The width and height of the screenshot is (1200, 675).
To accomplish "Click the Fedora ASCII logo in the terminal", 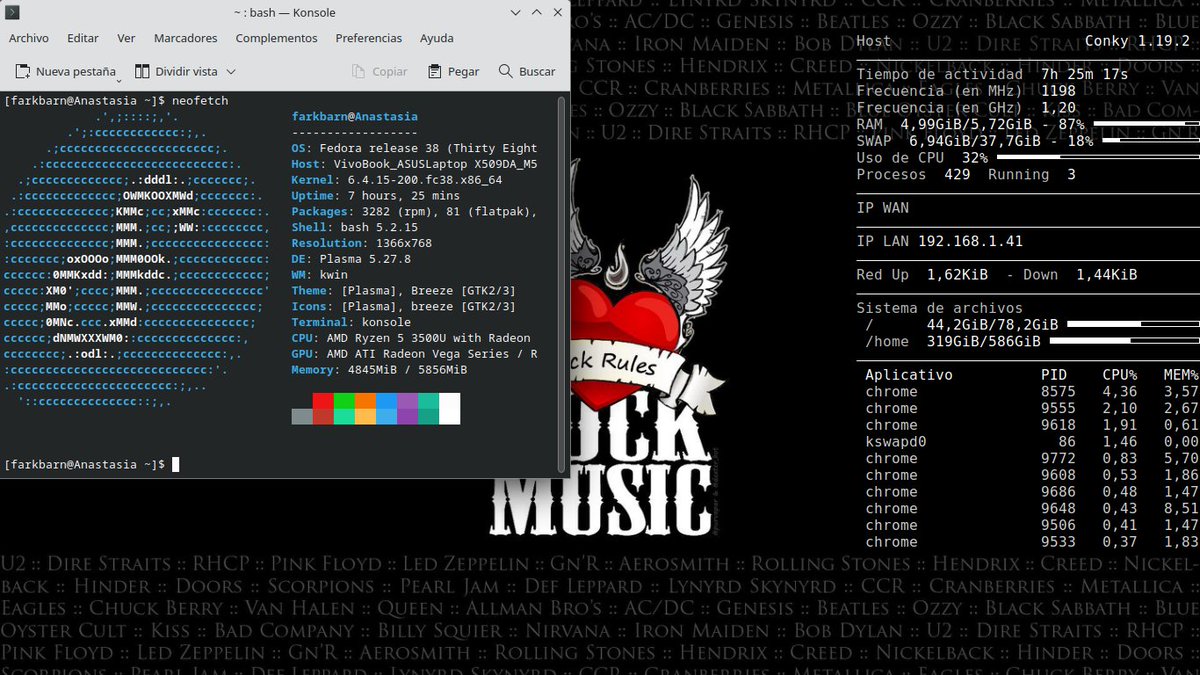I will pyautogui.click(x=138, y=259).
